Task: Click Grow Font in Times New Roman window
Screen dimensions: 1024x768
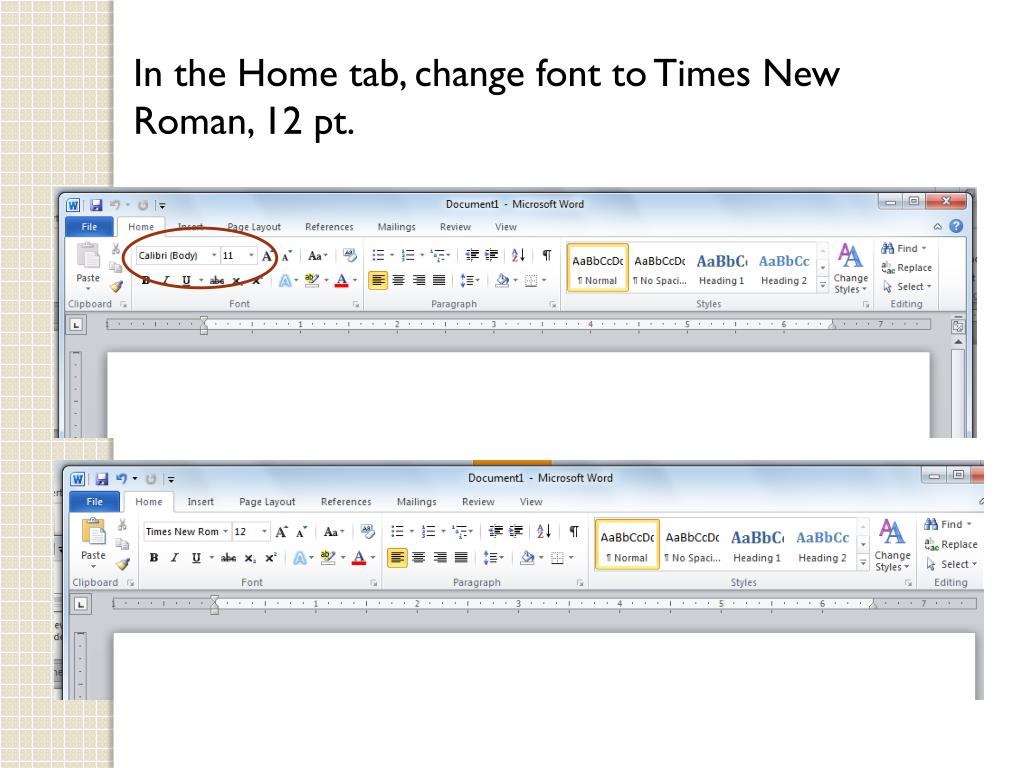Action: (281, 532)
